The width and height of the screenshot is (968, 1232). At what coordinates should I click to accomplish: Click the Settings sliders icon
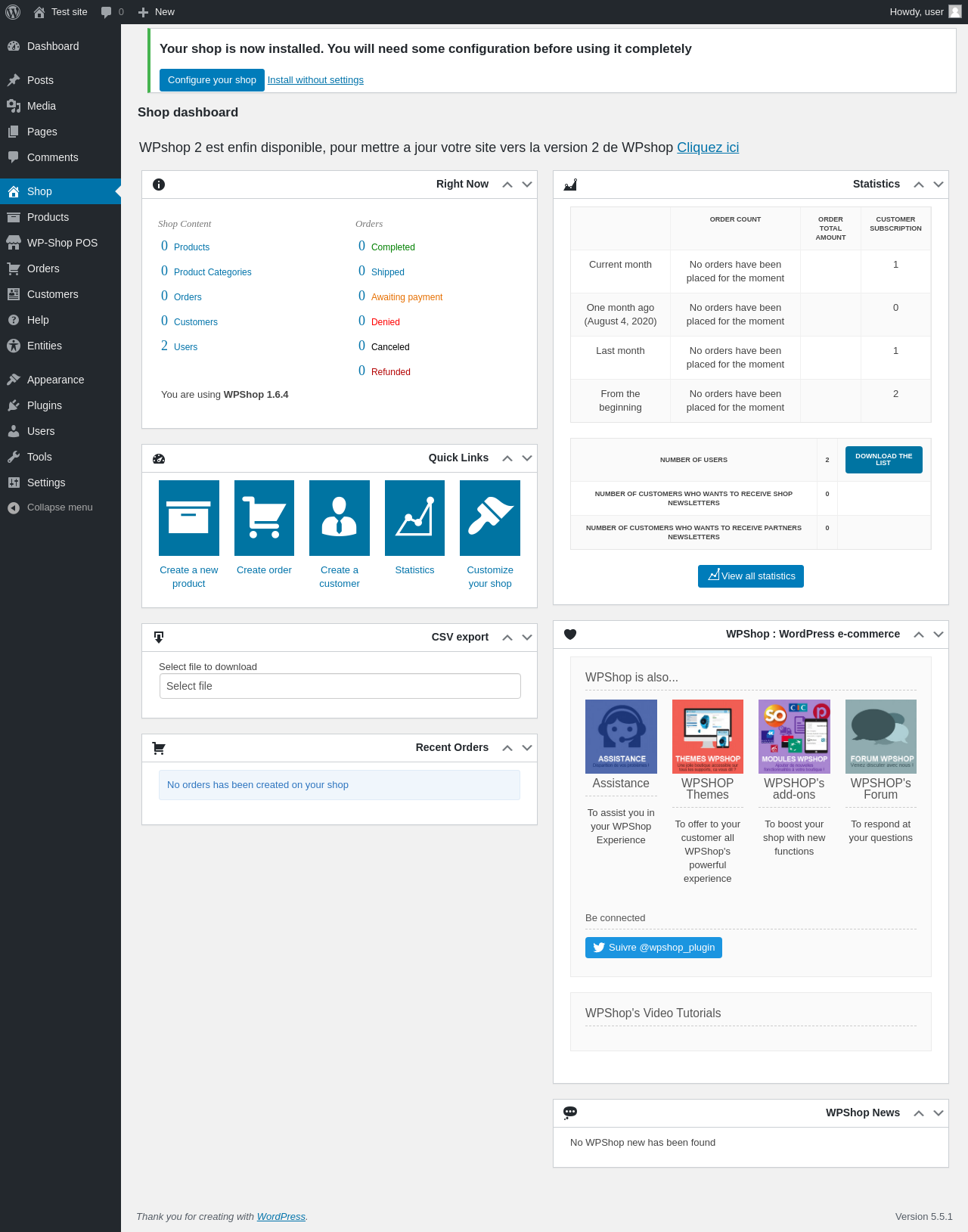14,483
